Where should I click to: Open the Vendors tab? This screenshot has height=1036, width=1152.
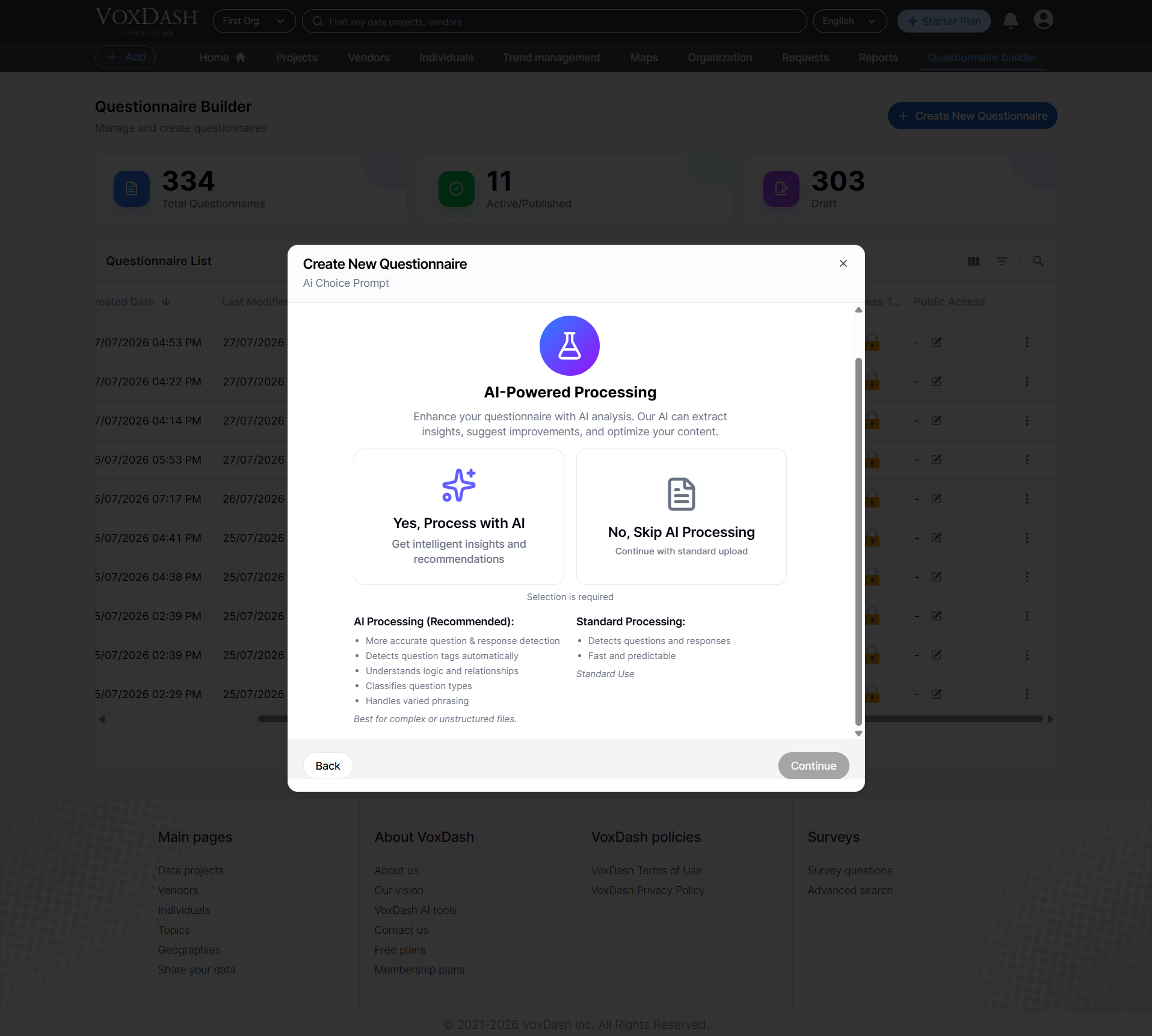tap(369, 58)
